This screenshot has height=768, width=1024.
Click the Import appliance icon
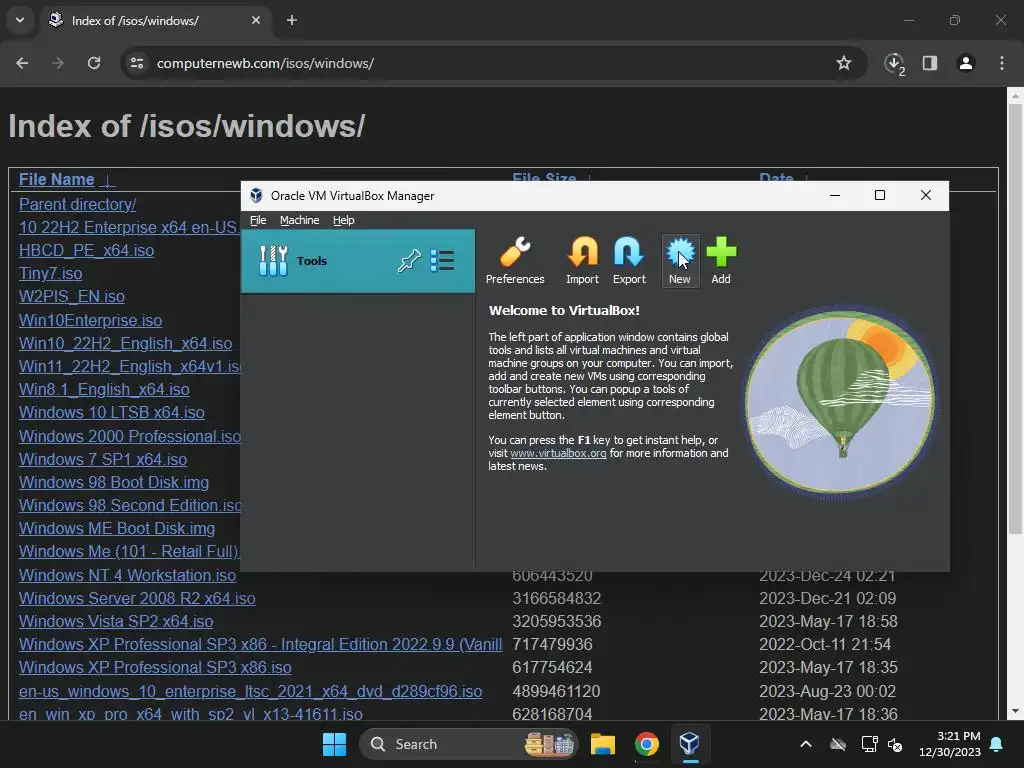pos(582,261)
